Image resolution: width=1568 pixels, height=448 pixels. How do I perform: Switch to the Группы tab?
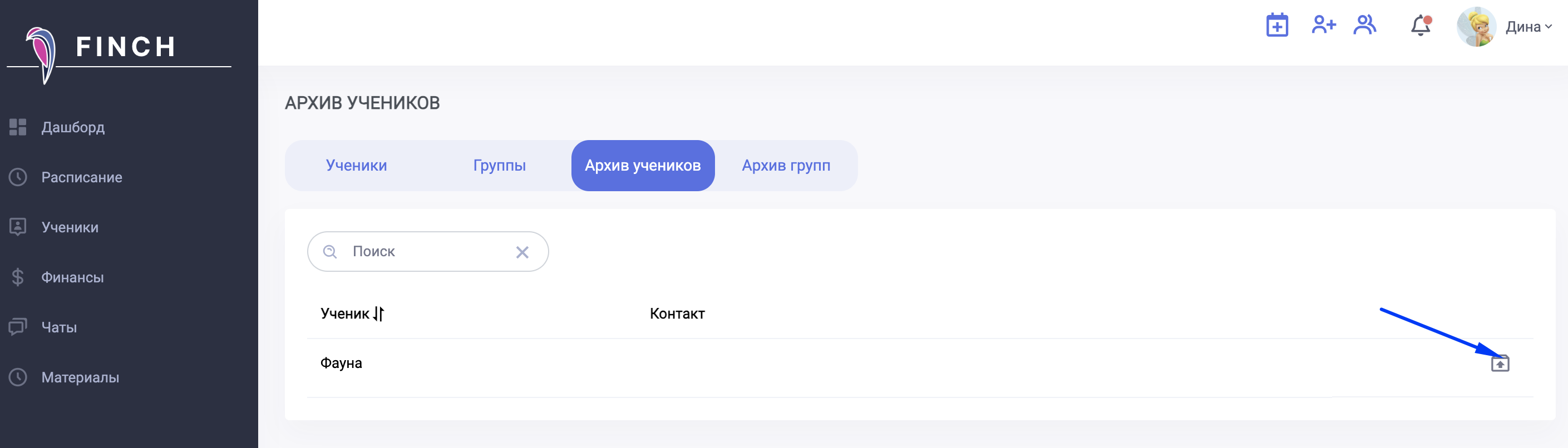point(499,165)
